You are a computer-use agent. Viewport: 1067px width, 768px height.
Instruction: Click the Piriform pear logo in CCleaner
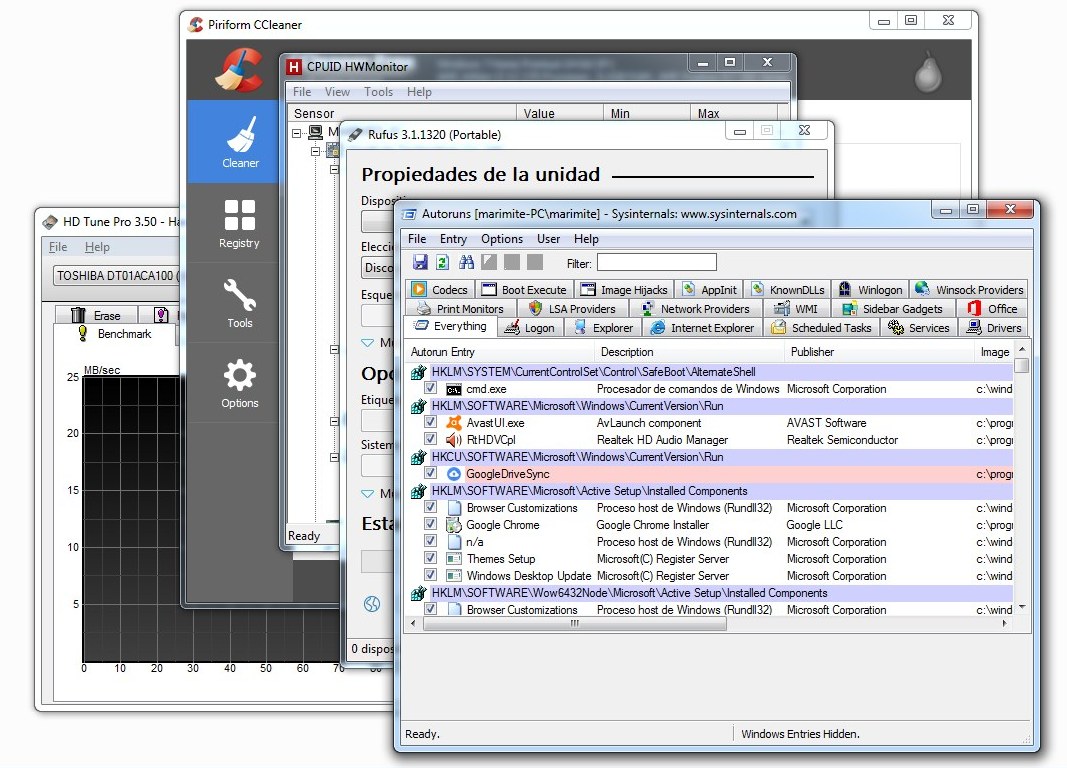(928, 71)
